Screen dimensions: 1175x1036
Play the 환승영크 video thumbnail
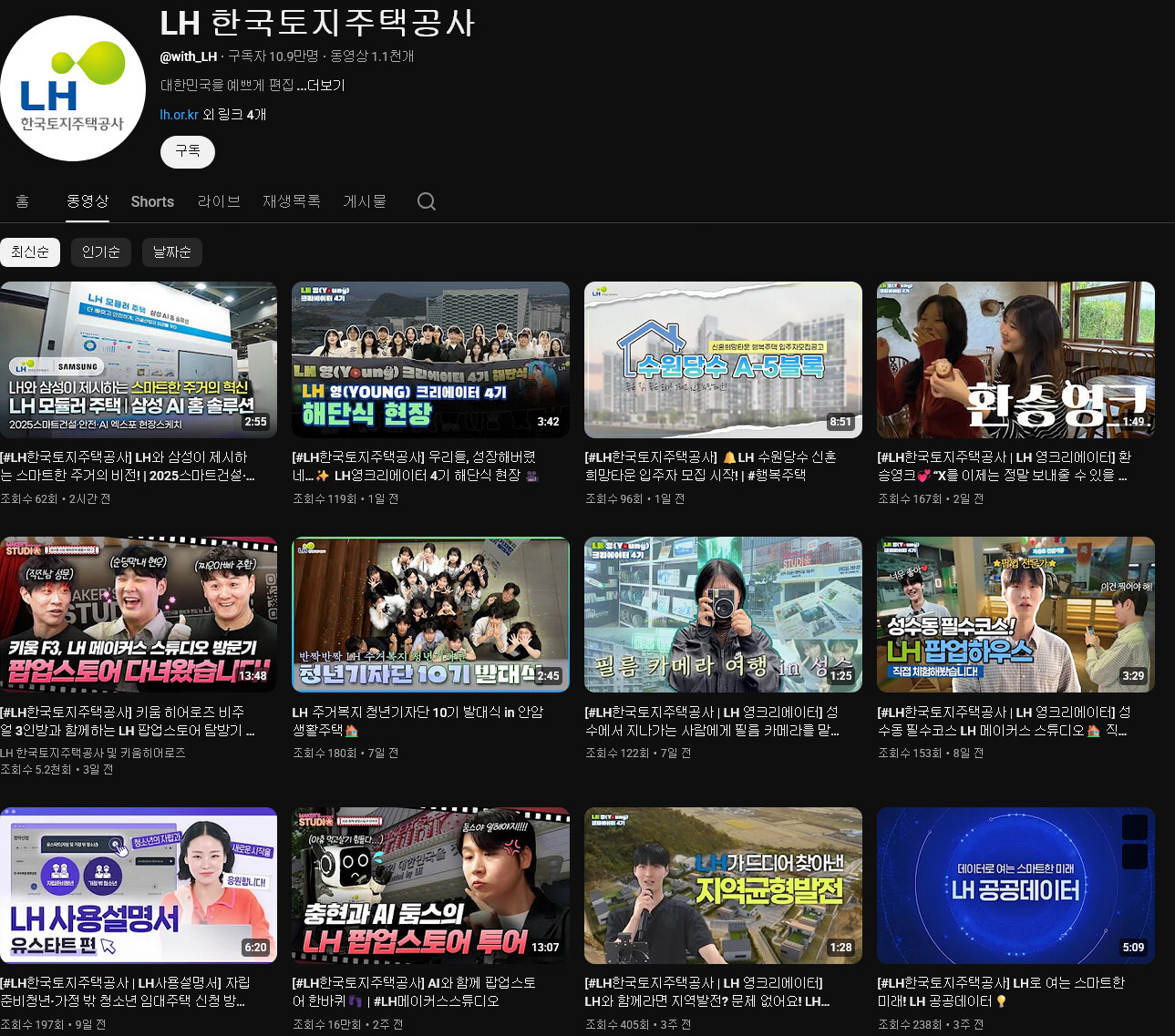[1015, 360]
